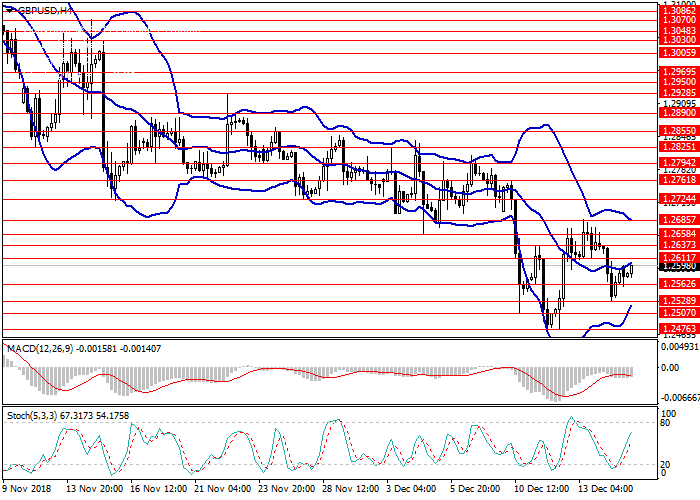Viewport: 700px width, 500px height.
Task: Select the 1.30059 price level tag
Action: (678, 52)
